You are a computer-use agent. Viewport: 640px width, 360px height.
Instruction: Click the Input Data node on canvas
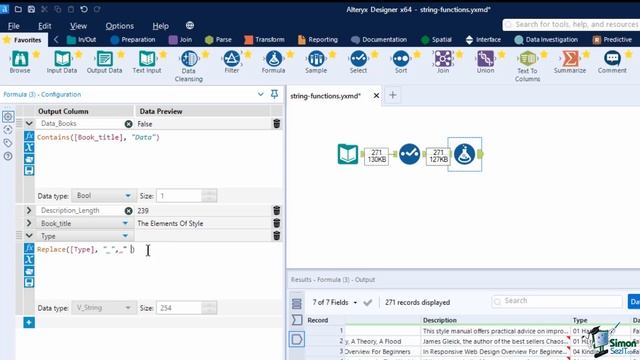[348, 154]
